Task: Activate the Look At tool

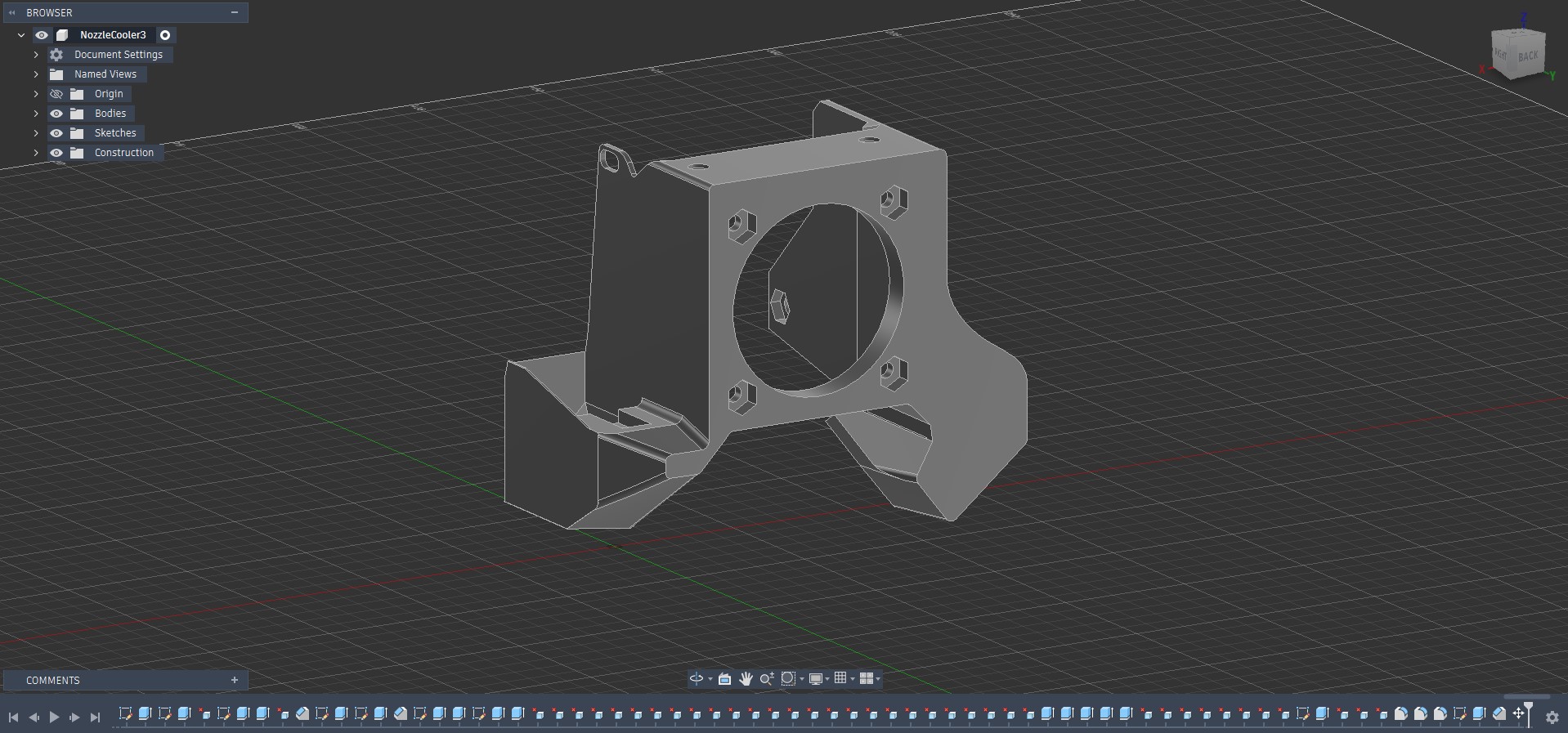Action: [x=724, y=678]
